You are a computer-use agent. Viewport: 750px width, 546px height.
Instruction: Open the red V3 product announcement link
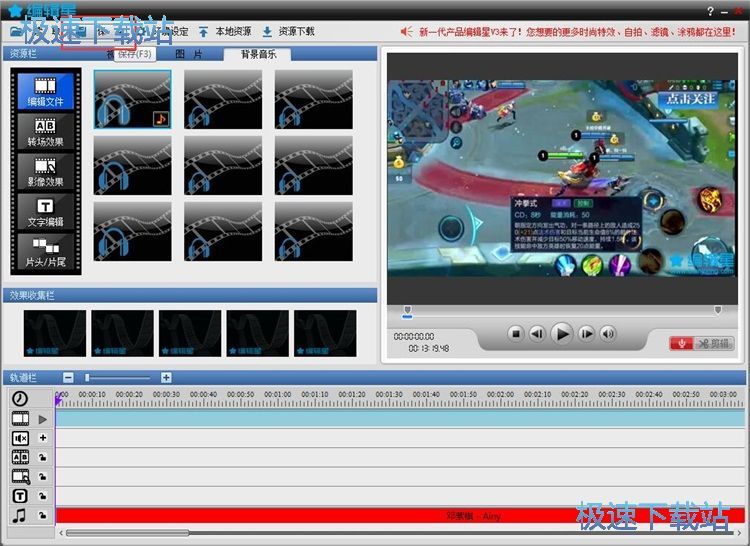tap(578, 32)
